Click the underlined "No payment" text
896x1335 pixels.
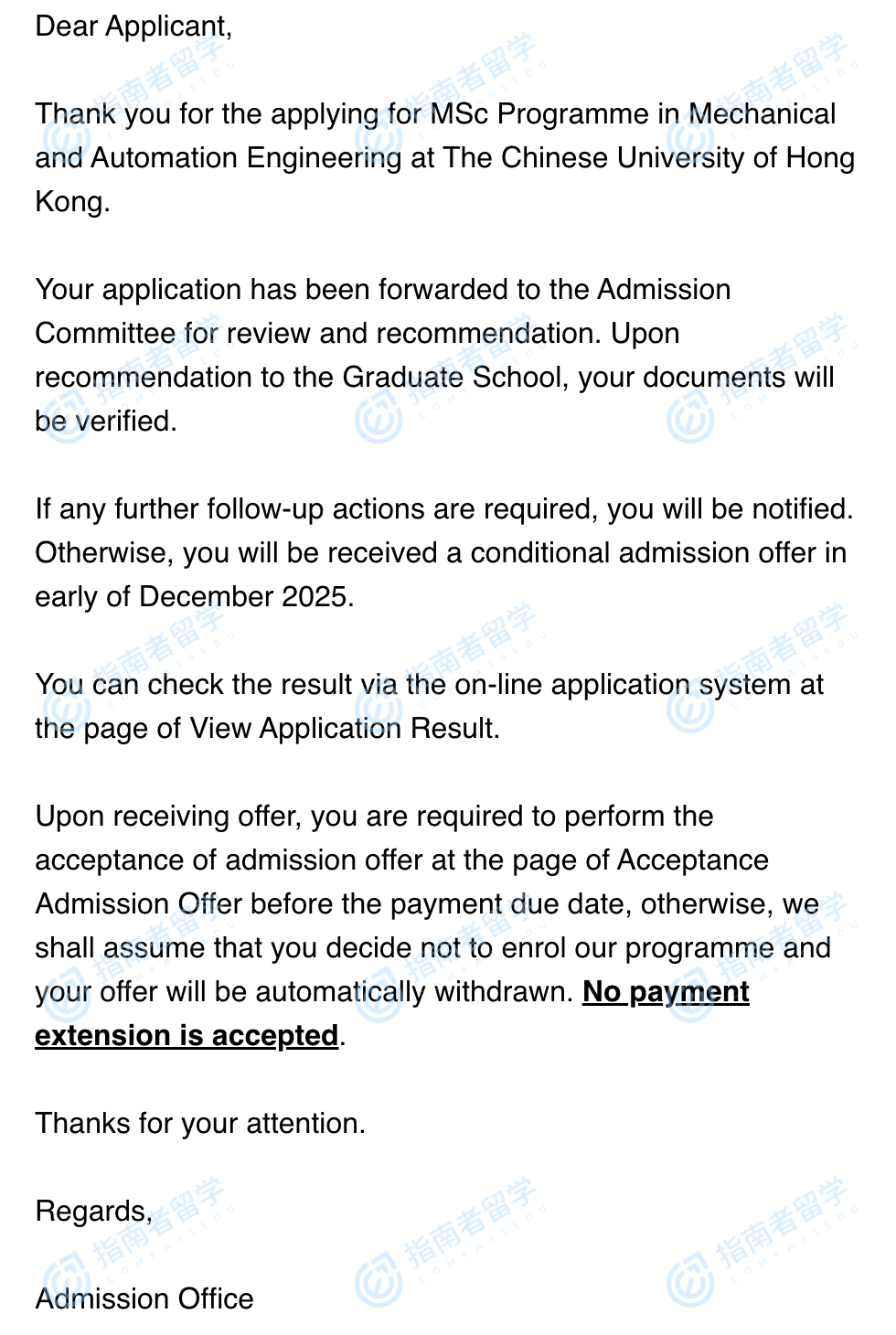click(666, 992)
